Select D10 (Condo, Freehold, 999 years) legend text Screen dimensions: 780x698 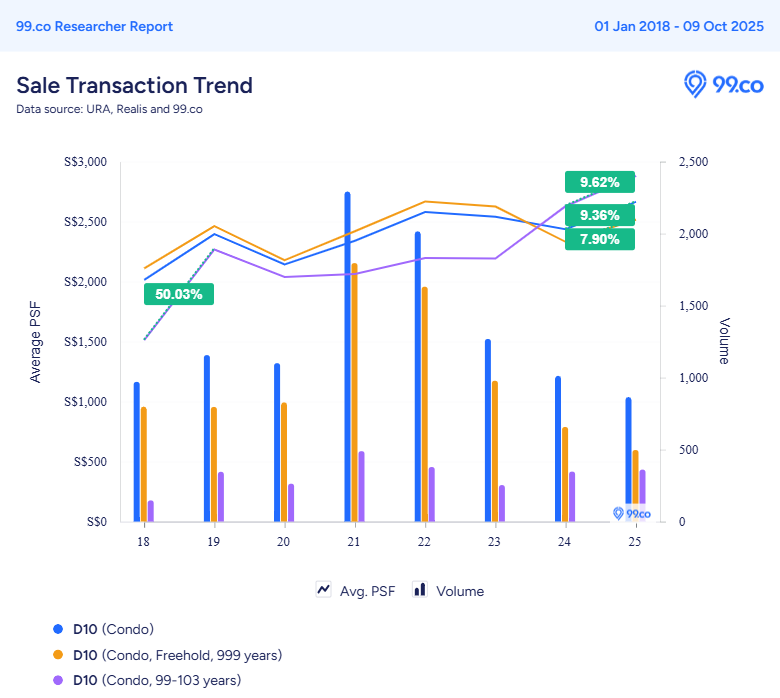[x=177, y=655]
